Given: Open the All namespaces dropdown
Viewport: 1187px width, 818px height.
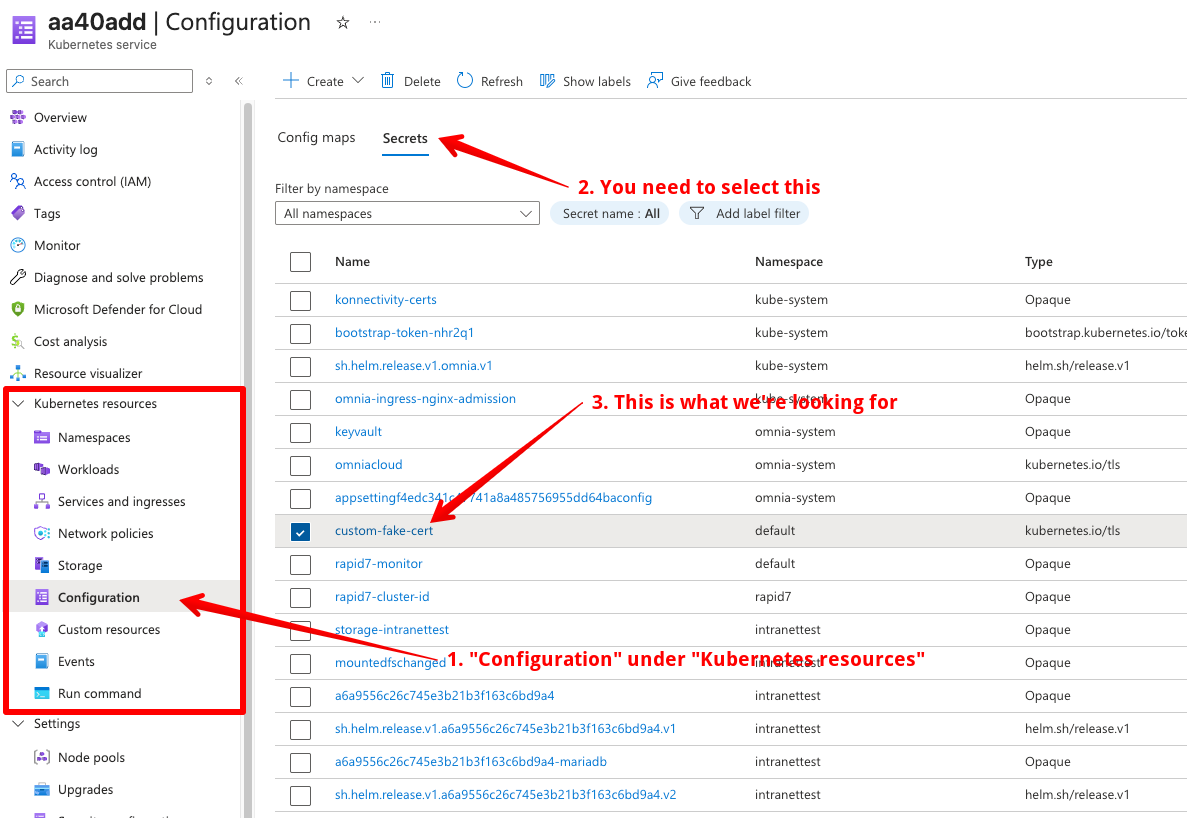Looking at the screenshot, I should point(407,213).
